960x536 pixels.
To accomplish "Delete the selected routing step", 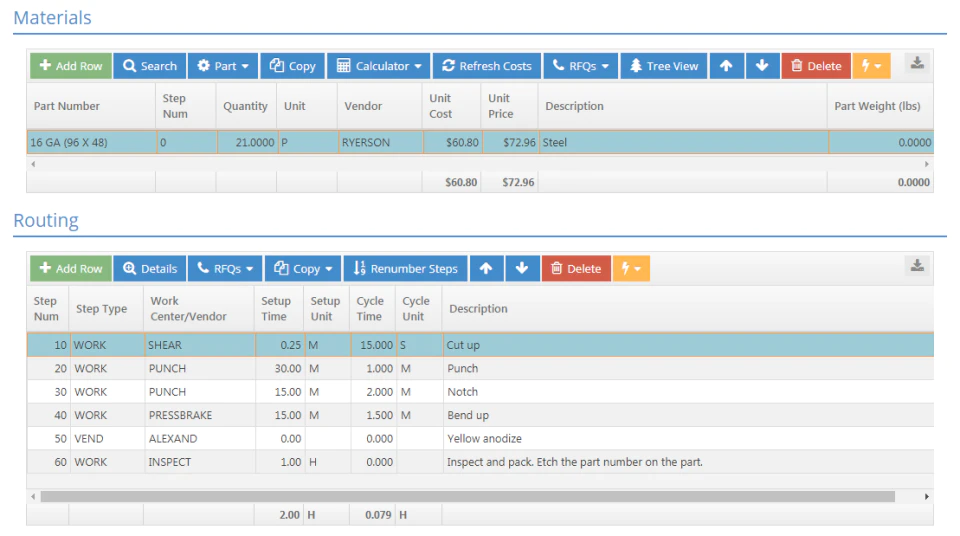I will coord(576,268).
